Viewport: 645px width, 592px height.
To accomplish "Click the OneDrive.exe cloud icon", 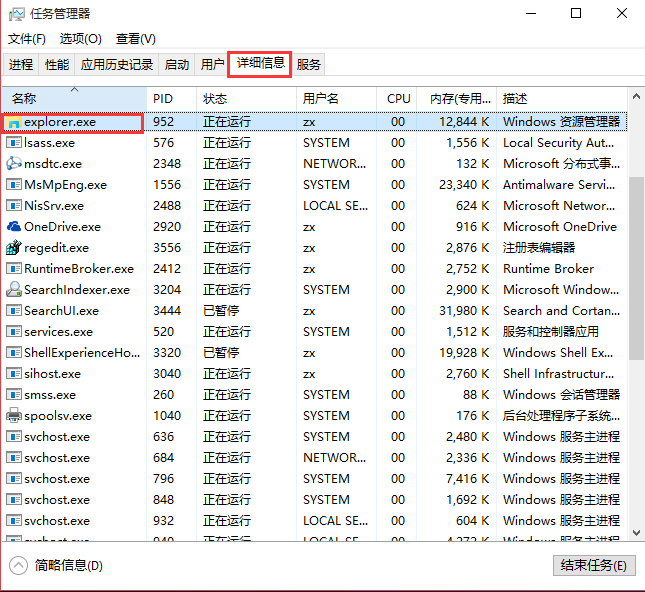I will 14,227.
